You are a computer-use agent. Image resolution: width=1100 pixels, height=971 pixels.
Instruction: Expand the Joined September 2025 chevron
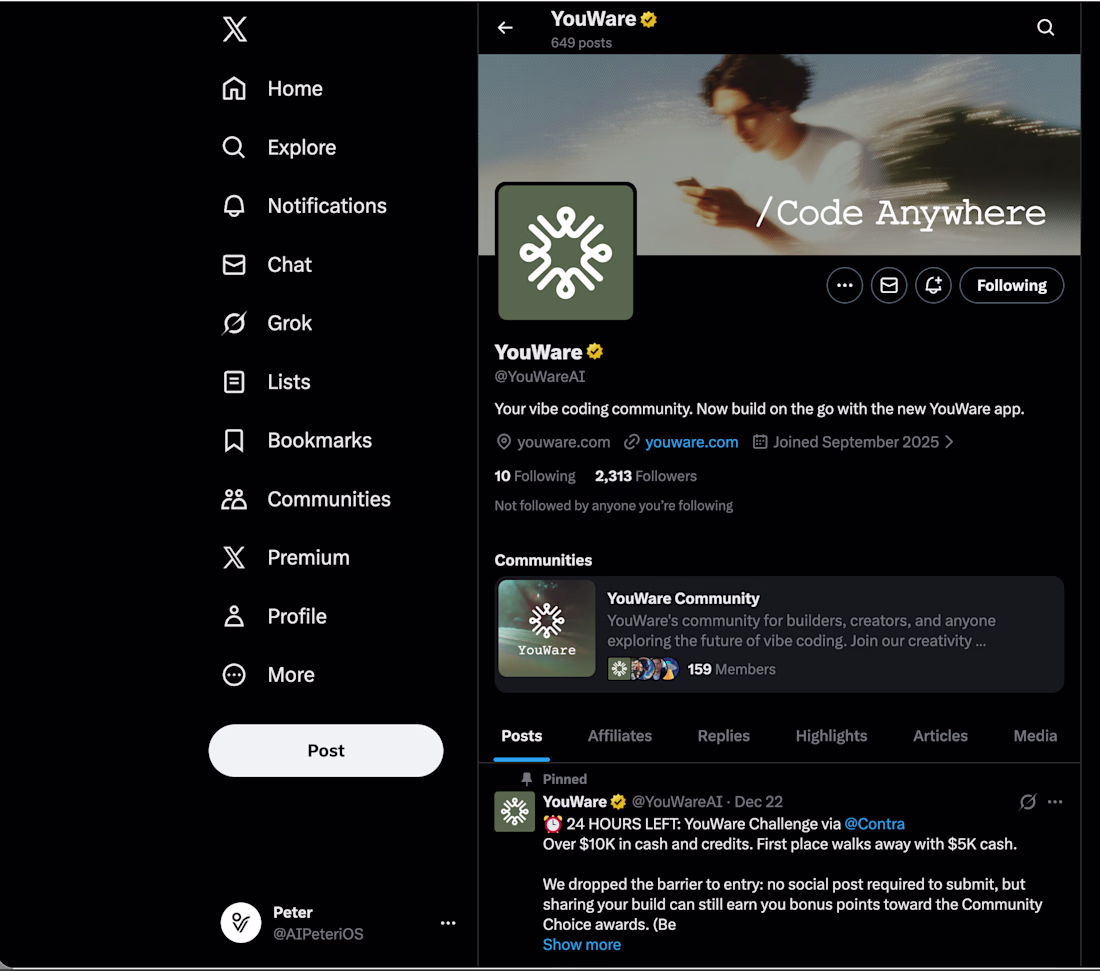pyautogui.click(x=949, y=442)
